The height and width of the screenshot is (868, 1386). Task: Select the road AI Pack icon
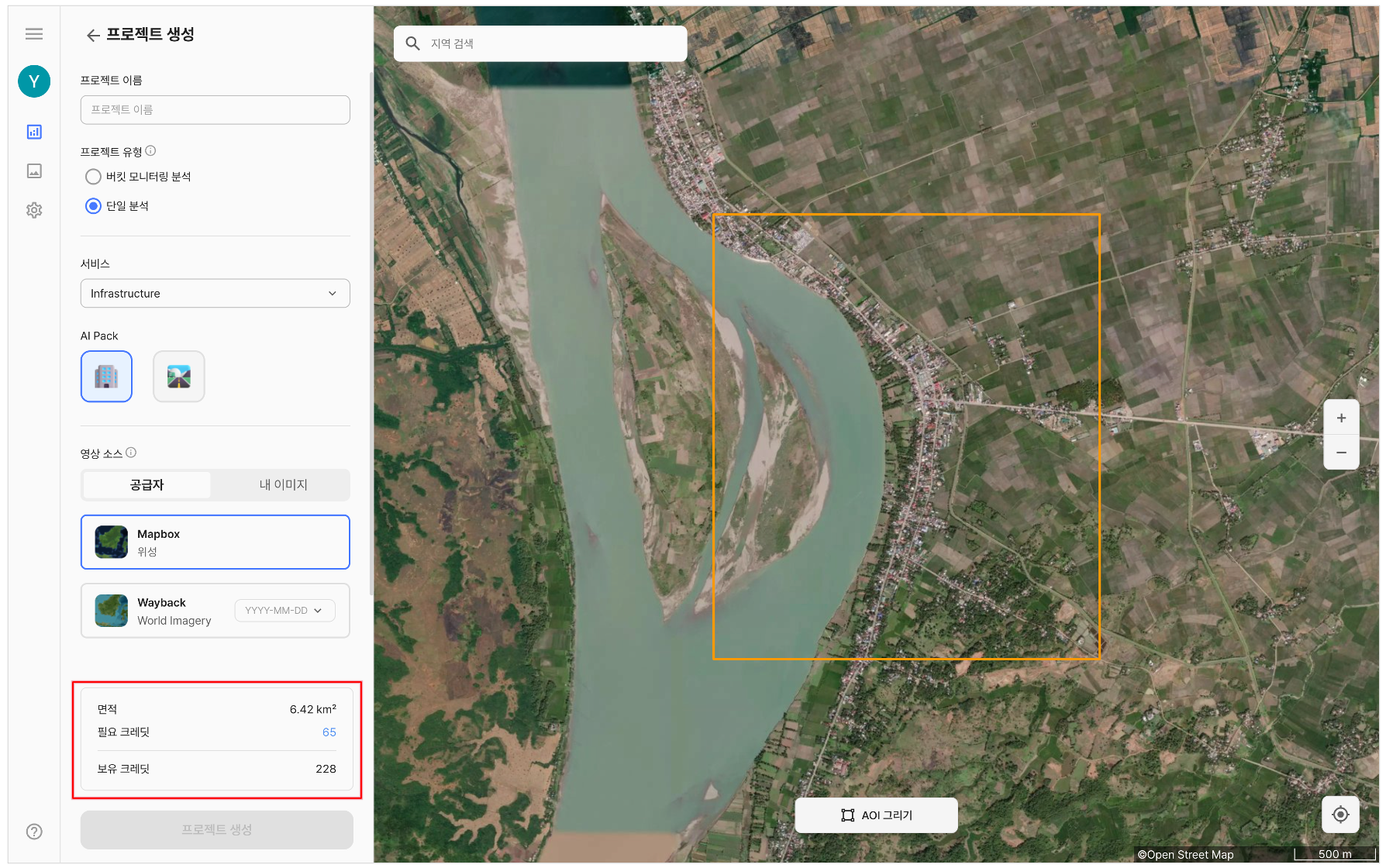(x=179, y=377)
